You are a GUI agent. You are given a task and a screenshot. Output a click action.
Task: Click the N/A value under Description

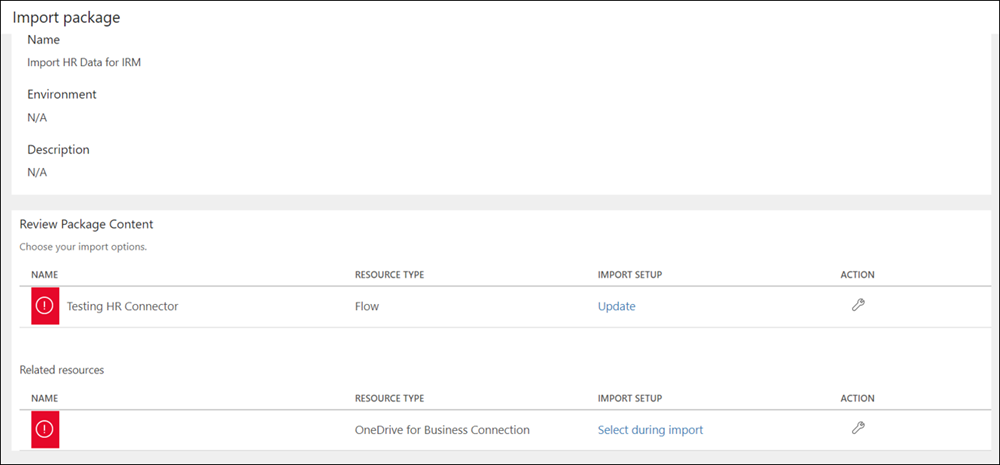tap(37, 172)
